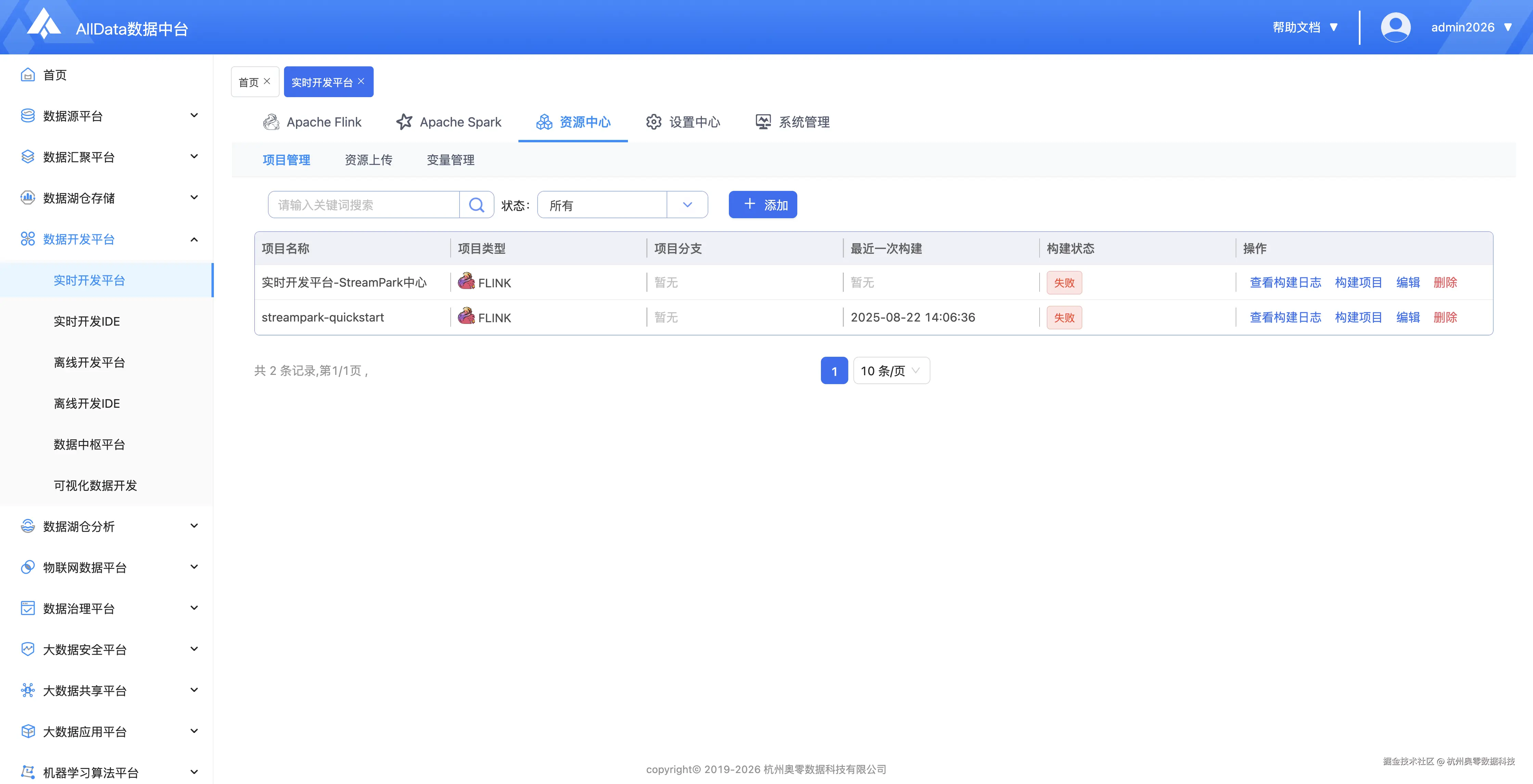
Task: Open 实时开发IDE in the sidebar
Action: pos(87,321)
